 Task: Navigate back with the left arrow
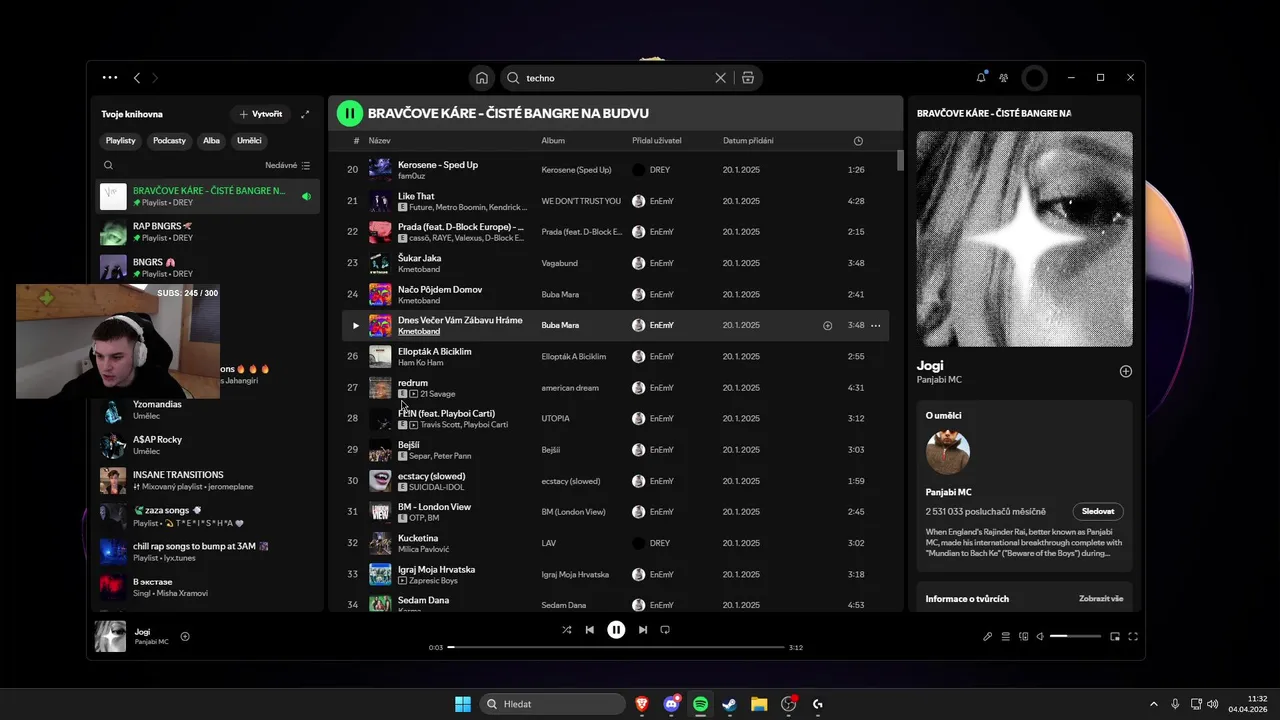pos(137,77)
